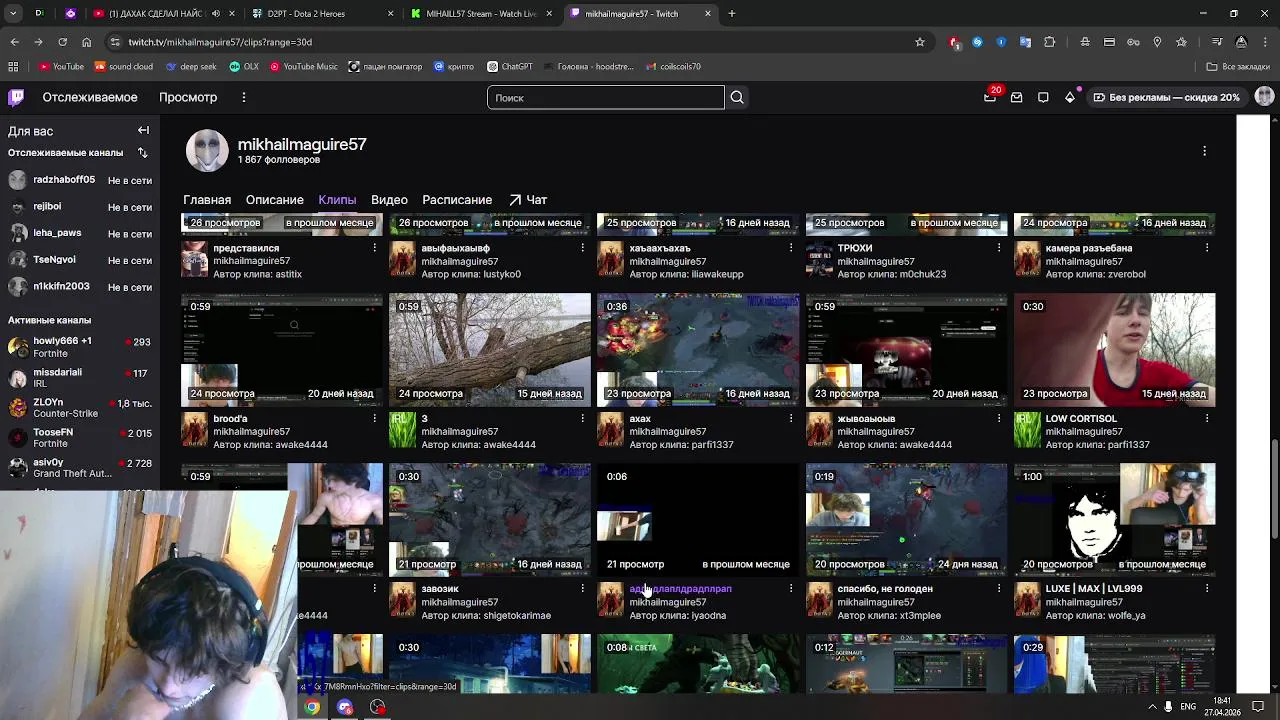Image resolution: width=1280 pixels, height=720 pixels.
Task: Bookmark this page with the star icon
Action: (920, 42)
